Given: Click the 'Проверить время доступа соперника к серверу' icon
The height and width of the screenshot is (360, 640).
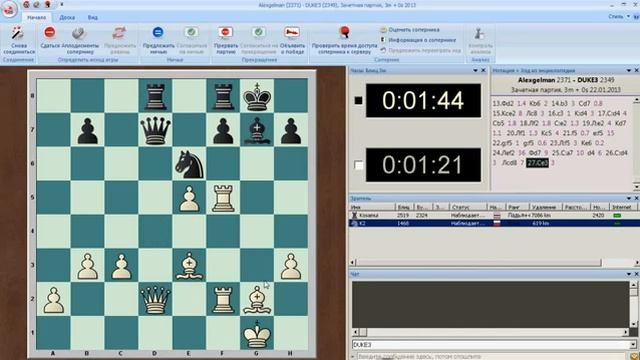Looking at the screenshot, I should tap(344, 32).
